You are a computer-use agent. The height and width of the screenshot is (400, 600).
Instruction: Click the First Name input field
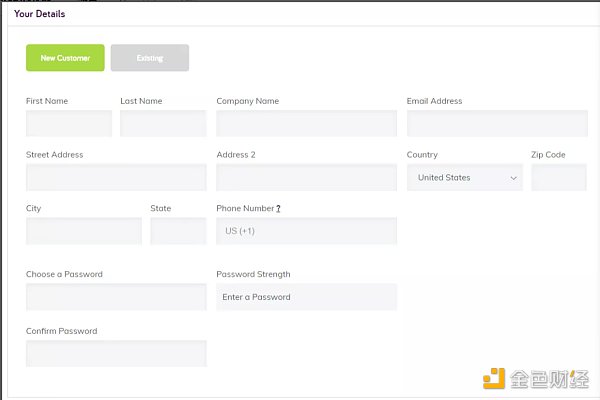[x=69, y=124]
